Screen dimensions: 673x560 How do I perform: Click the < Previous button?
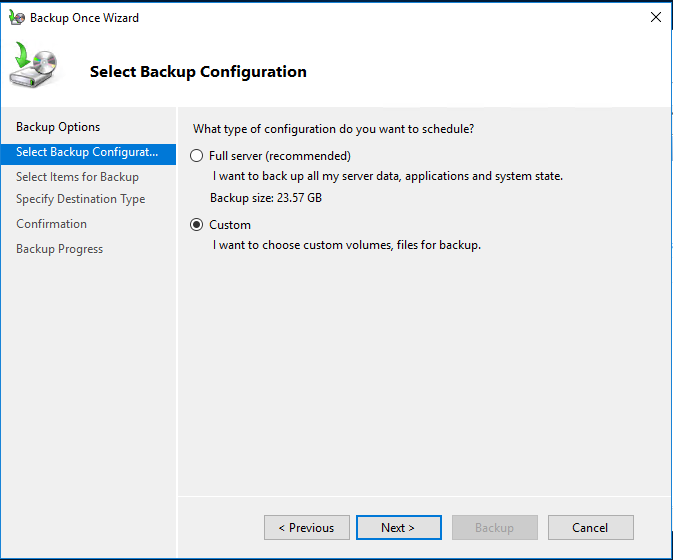tap(307, 527)
